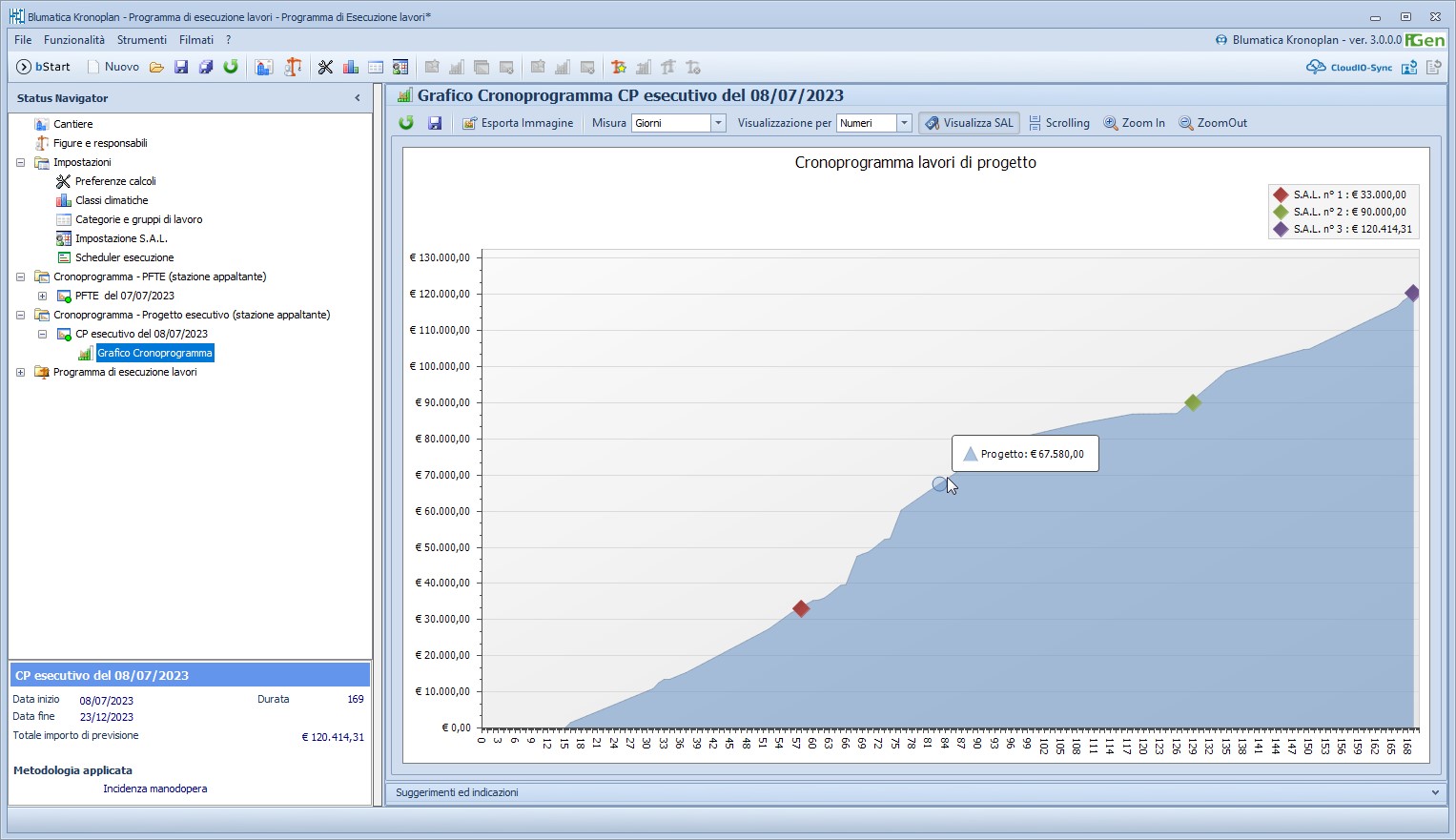The image size is (1456, 840).
Task: Click the green S.A.L. n° 2 diamond marker on the chart
Action: 1192,403
